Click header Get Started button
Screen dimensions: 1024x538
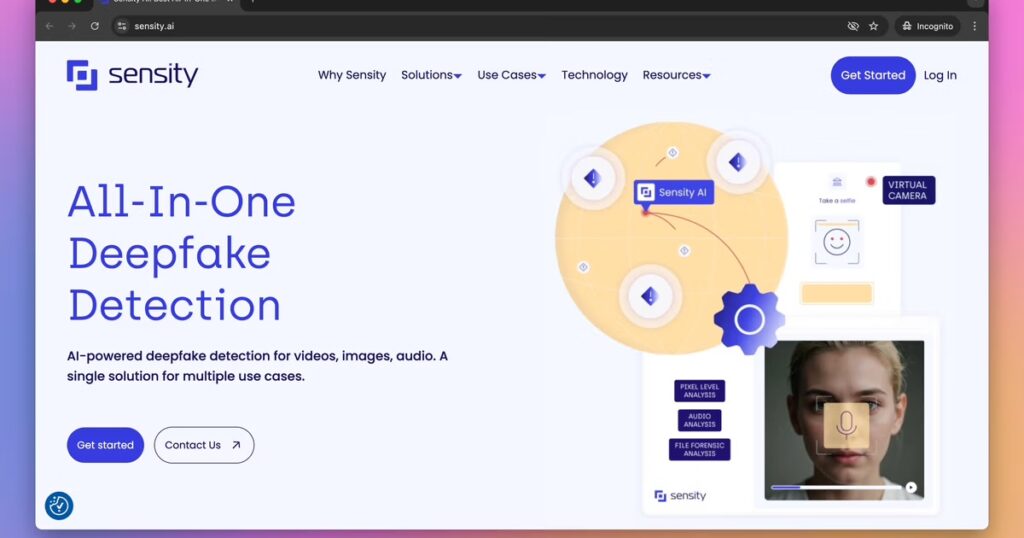click(873, 75)
